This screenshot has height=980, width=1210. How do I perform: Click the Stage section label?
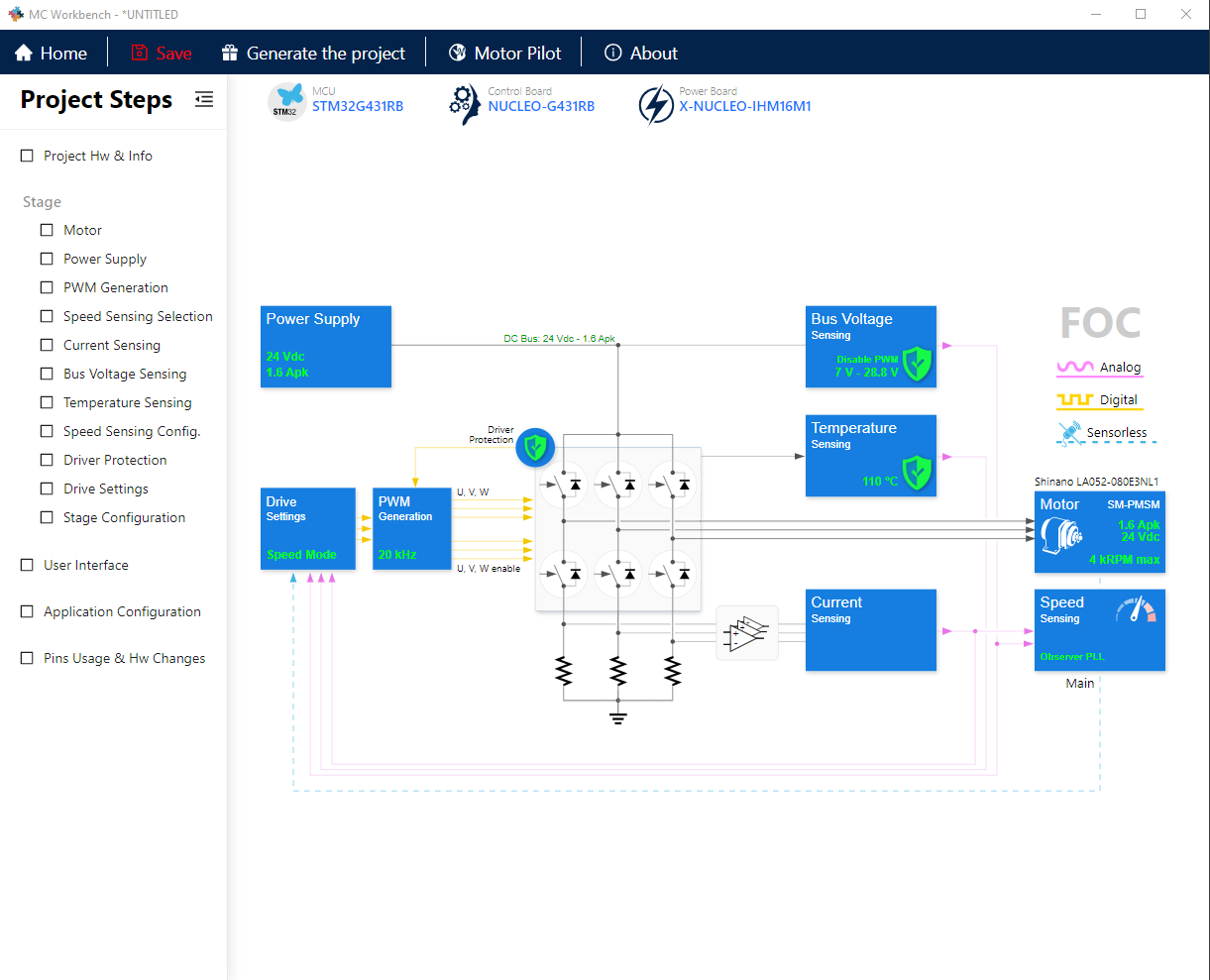tap(42, 202)
